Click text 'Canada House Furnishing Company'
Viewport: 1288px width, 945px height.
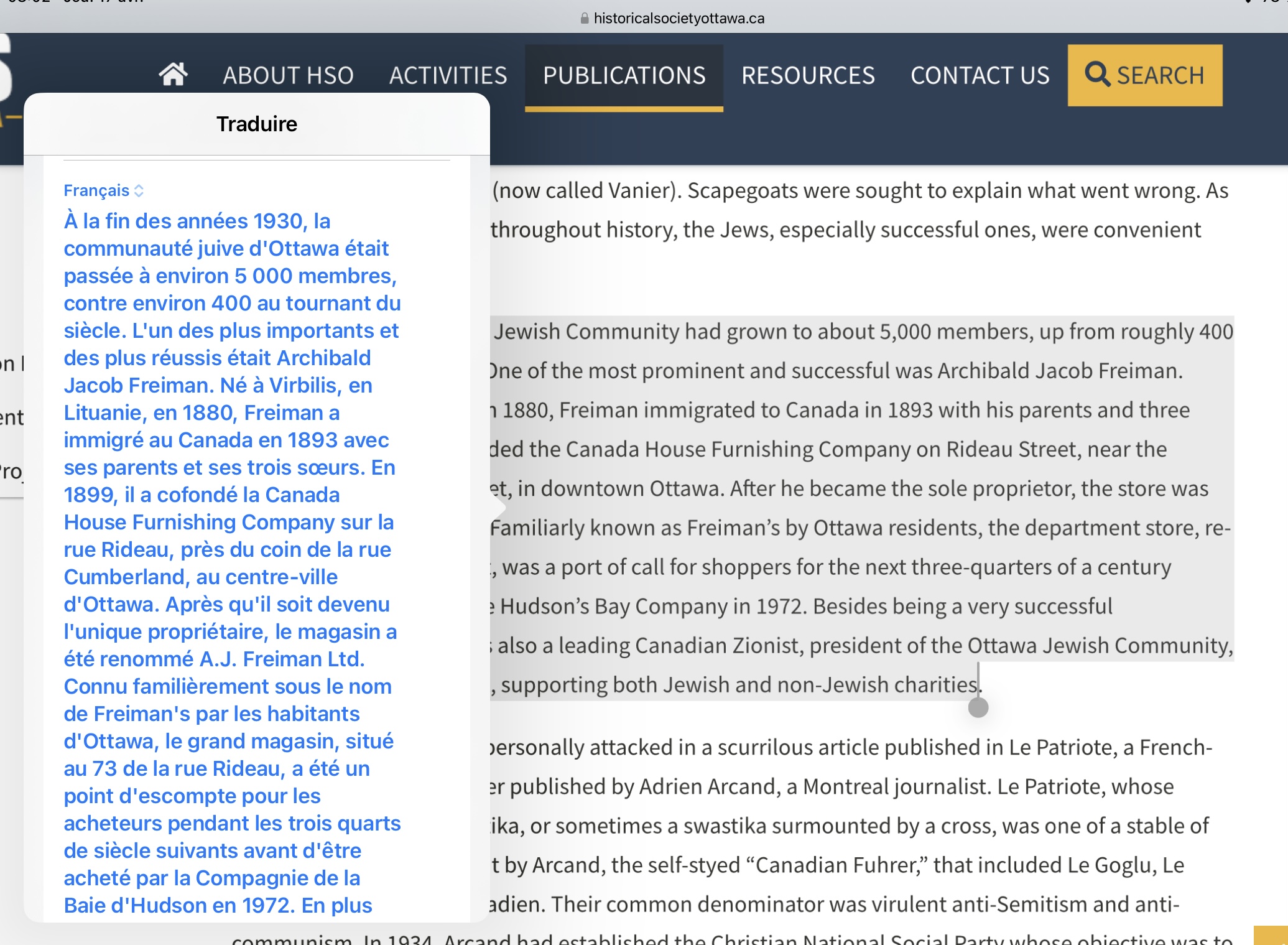click(x=738, y=449)
